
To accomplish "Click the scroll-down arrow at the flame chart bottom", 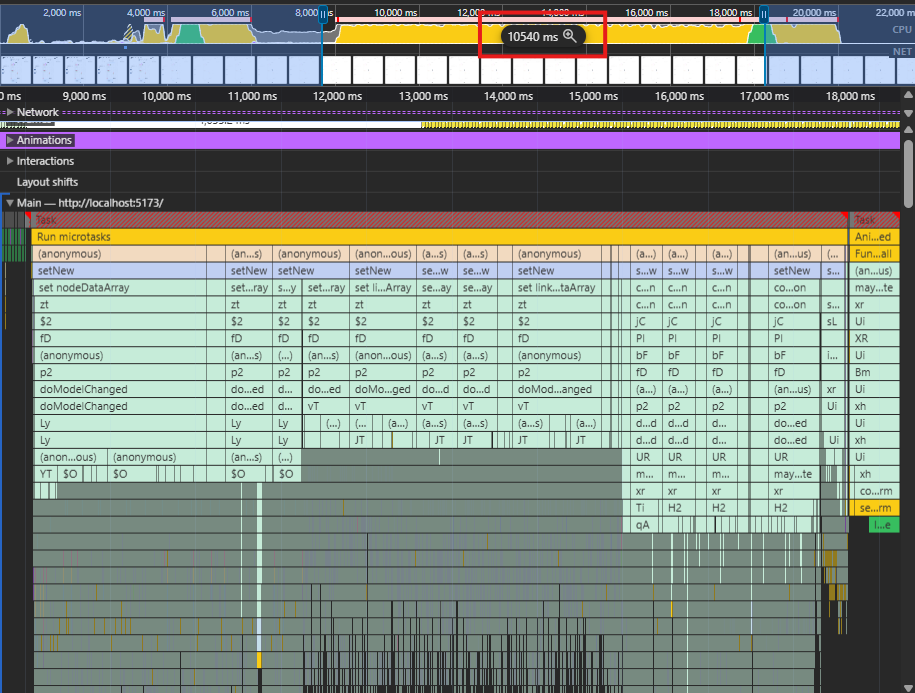I will coord(908,688).
